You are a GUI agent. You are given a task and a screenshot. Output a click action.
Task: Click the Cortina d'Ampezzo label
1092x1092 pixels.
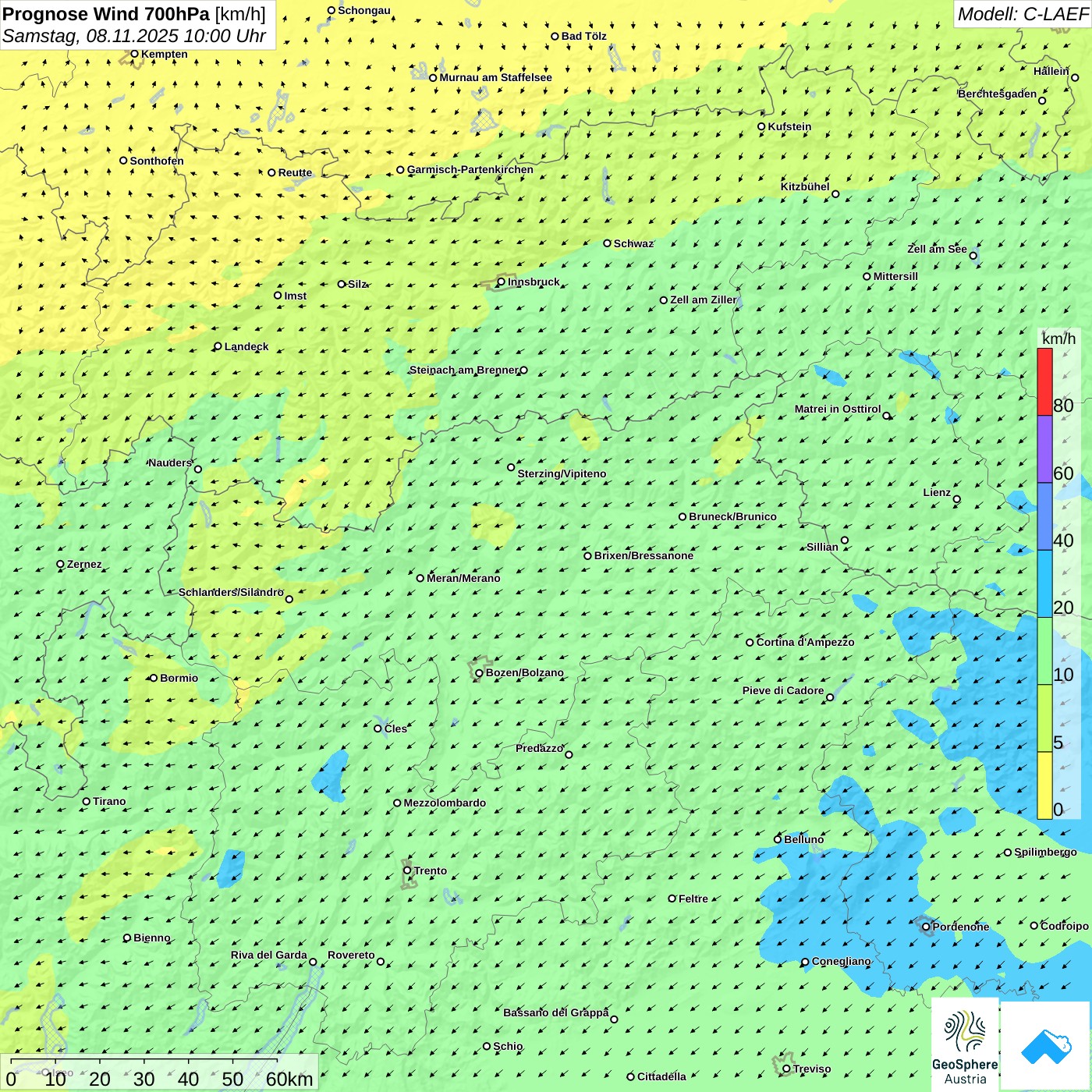tap(805, 642)
